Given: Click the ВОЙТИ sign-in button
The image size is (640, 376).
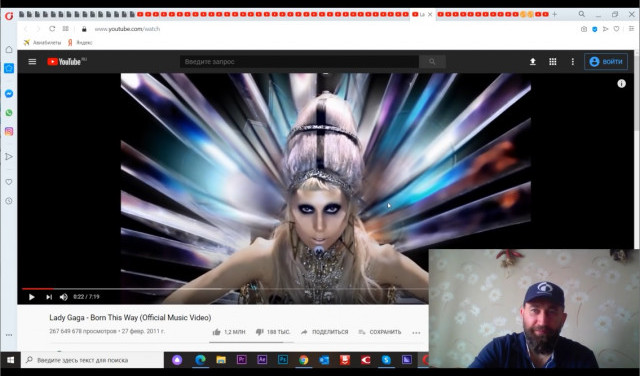Looking at the screenshot, I should (606, 62).
